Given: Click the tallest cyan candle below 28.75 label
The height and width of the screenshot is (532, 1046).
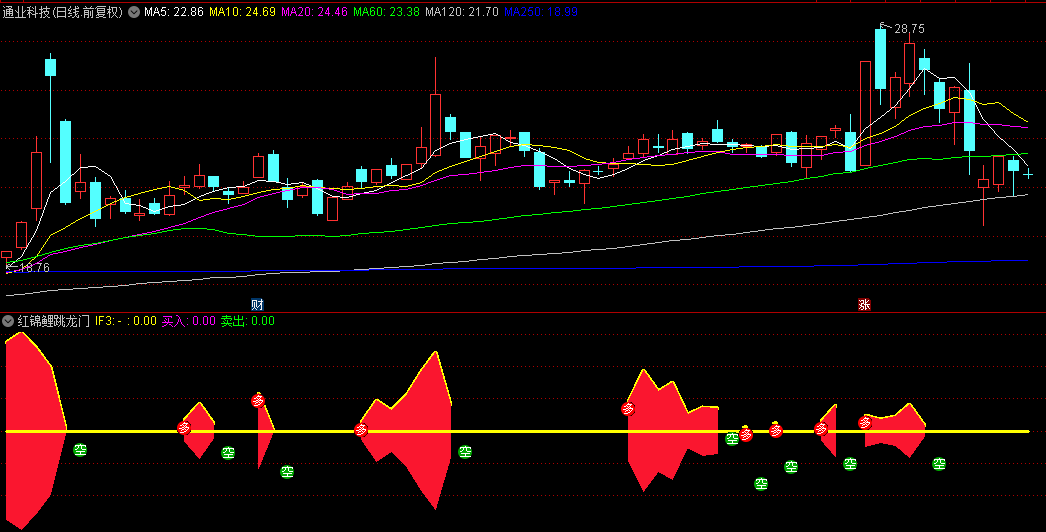Looking at the screenshot, I should tap(881, 59).
